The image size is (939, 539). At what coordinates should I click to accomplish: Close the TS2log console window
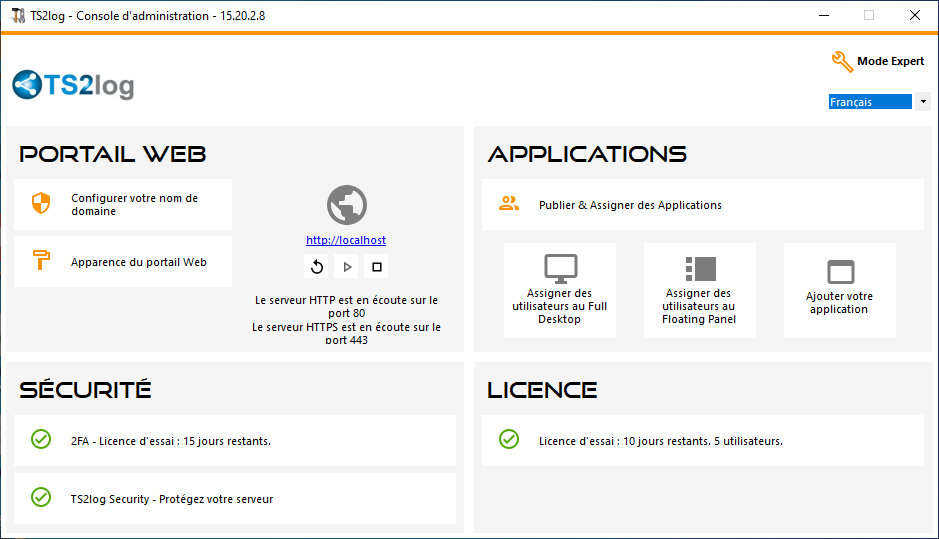pyautogui.click(x=914, y=16)
